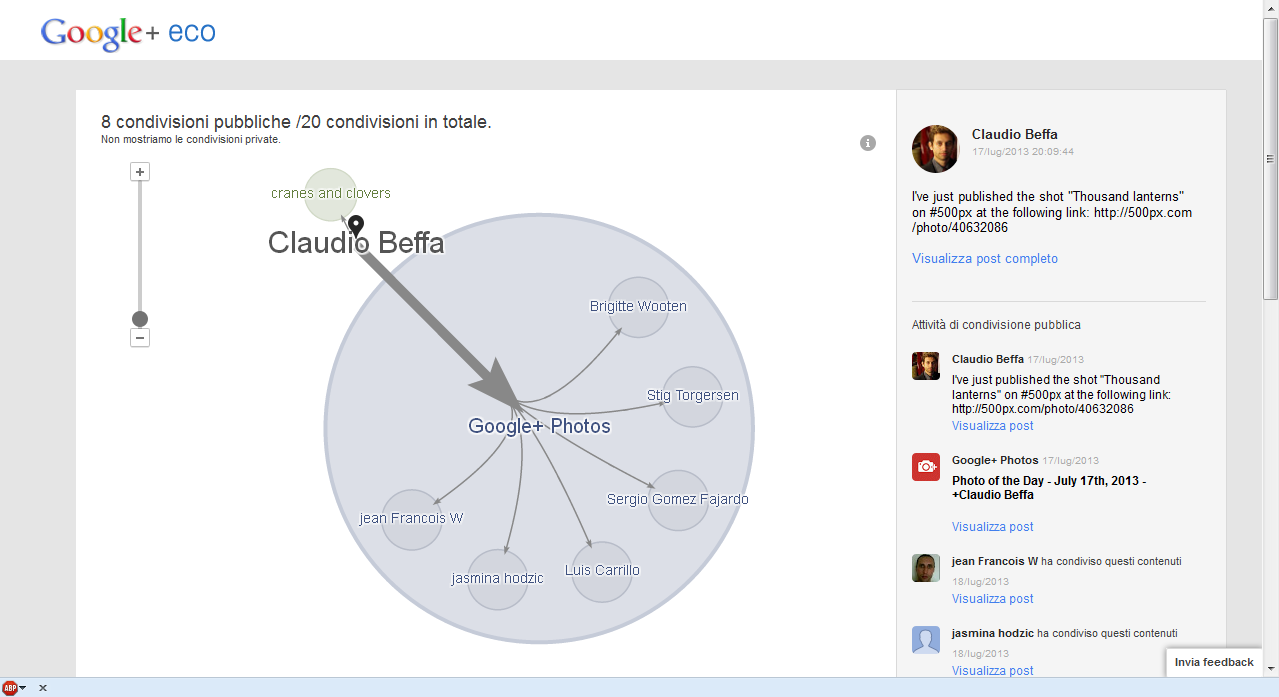Click the info icon above the graph
This screenshot has height=697, width=1279.
point(868,143)
